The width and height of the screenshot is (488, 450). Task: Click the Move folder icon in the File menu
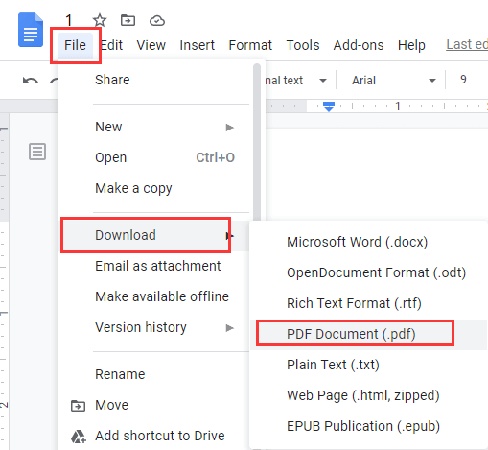pyautogui.click(x=78, y=406)
